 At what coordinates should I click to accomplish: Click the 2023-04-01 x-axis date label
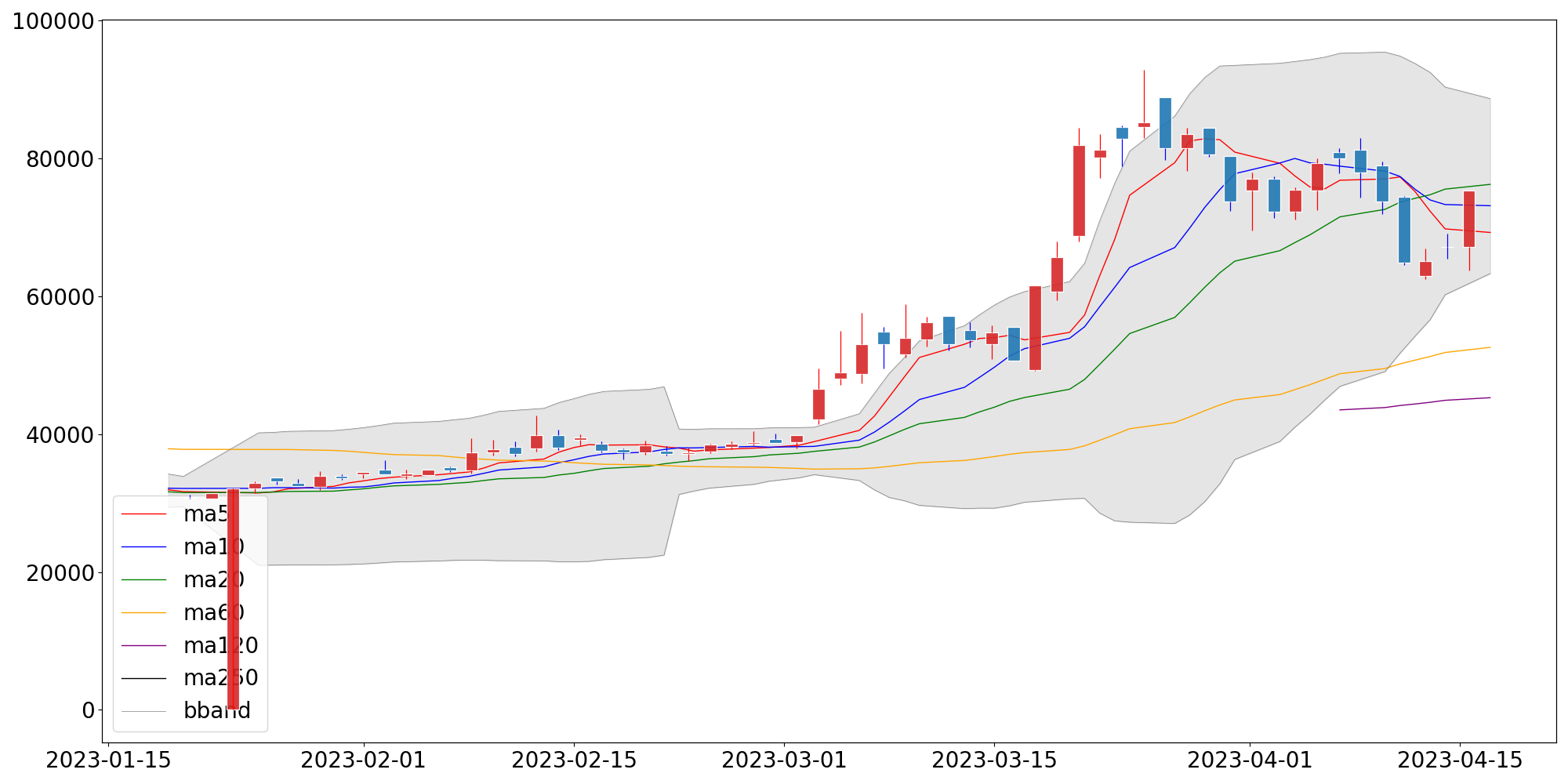[1250, 760]
